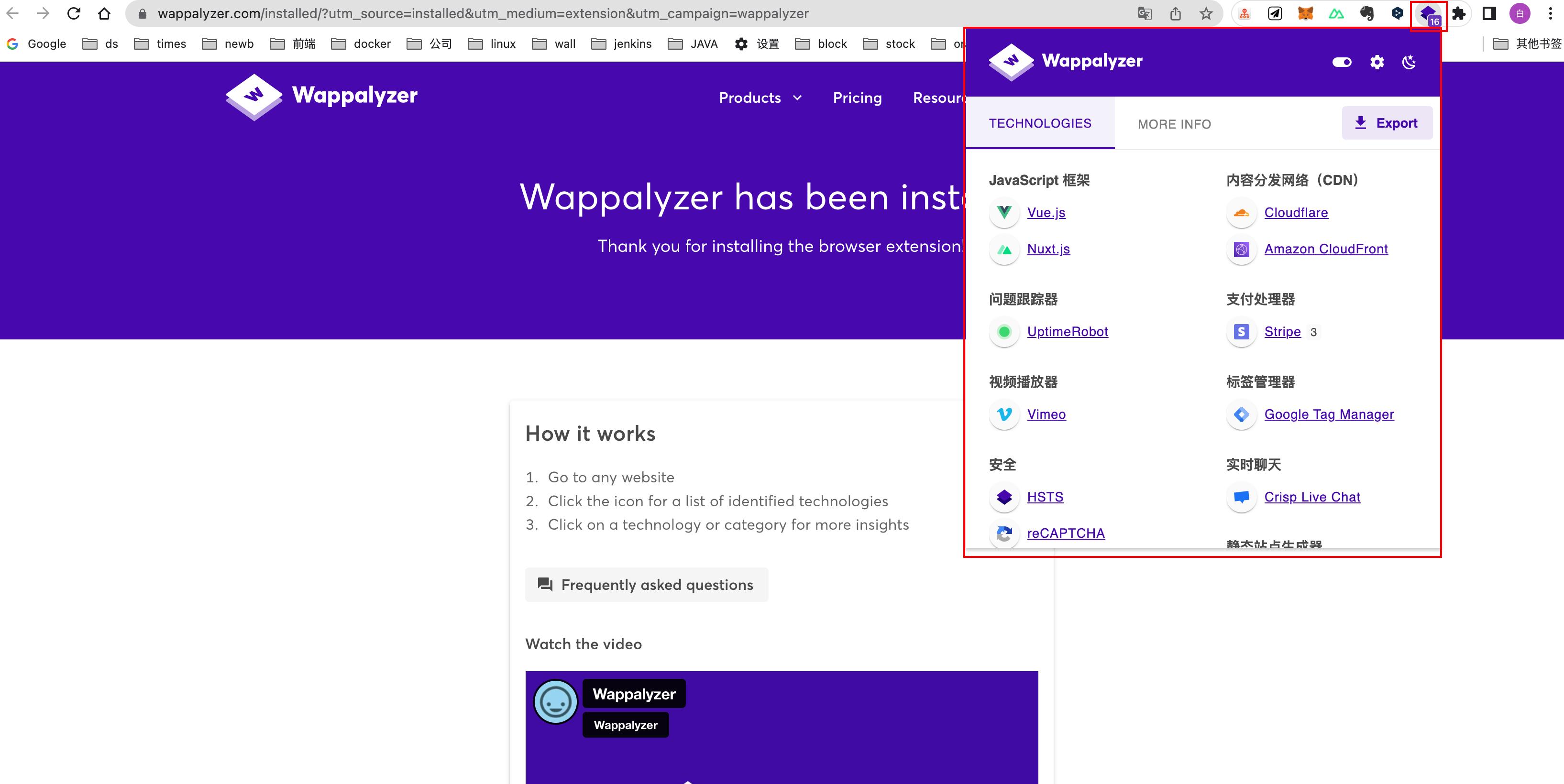This screenshot has width=1564, height=784.
Task: Select the Cloudflare CDN icon
Action: pyautogui.click(x=1242, y=212)
